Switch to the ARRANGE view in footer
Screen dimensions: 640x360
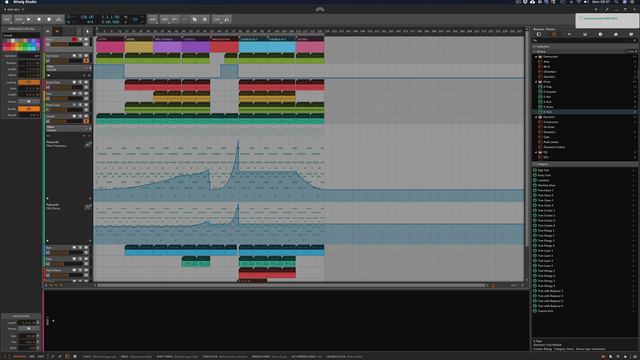(x=19, y=357)
